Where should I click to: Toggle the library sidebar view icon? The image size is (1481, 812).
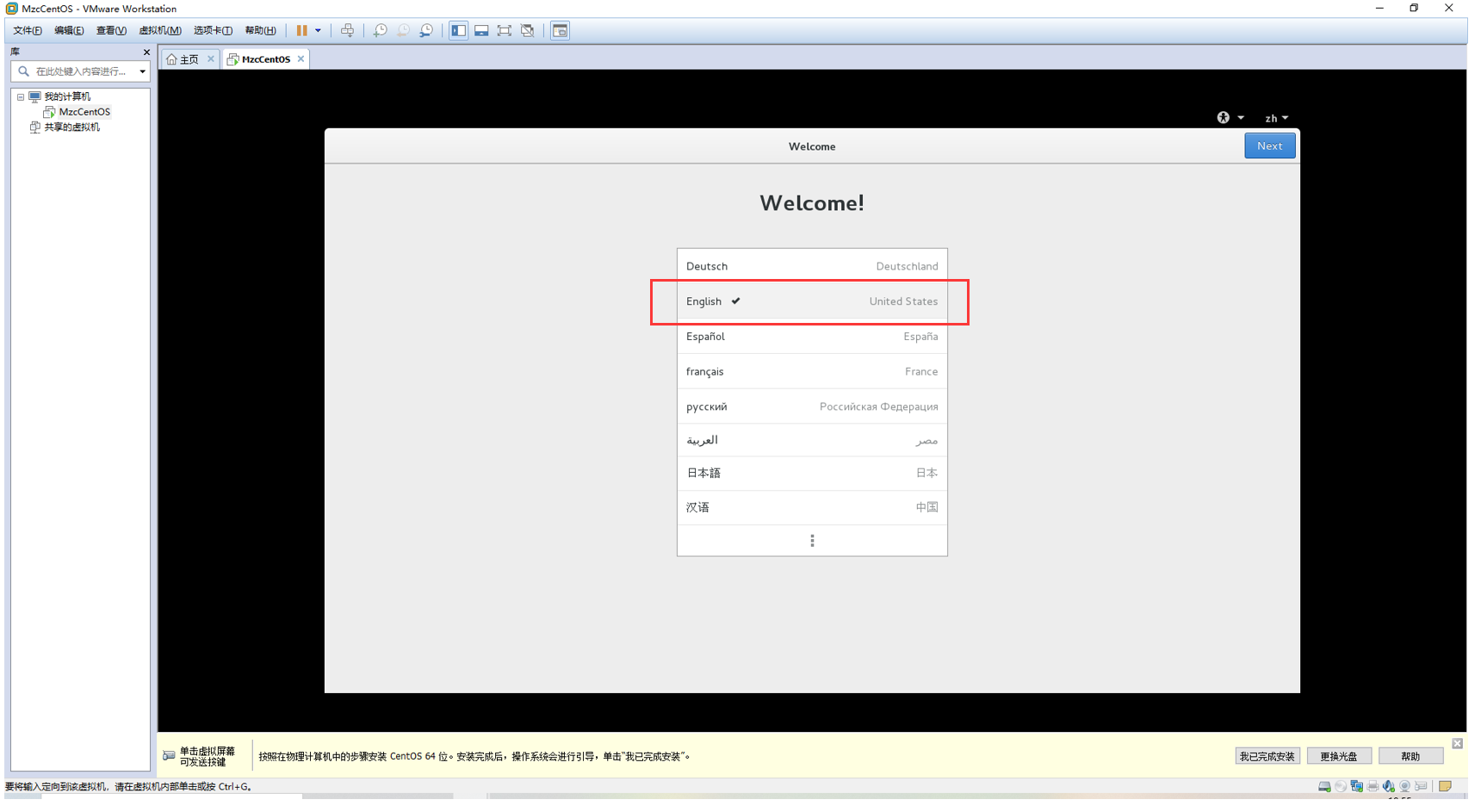point(459,31)
